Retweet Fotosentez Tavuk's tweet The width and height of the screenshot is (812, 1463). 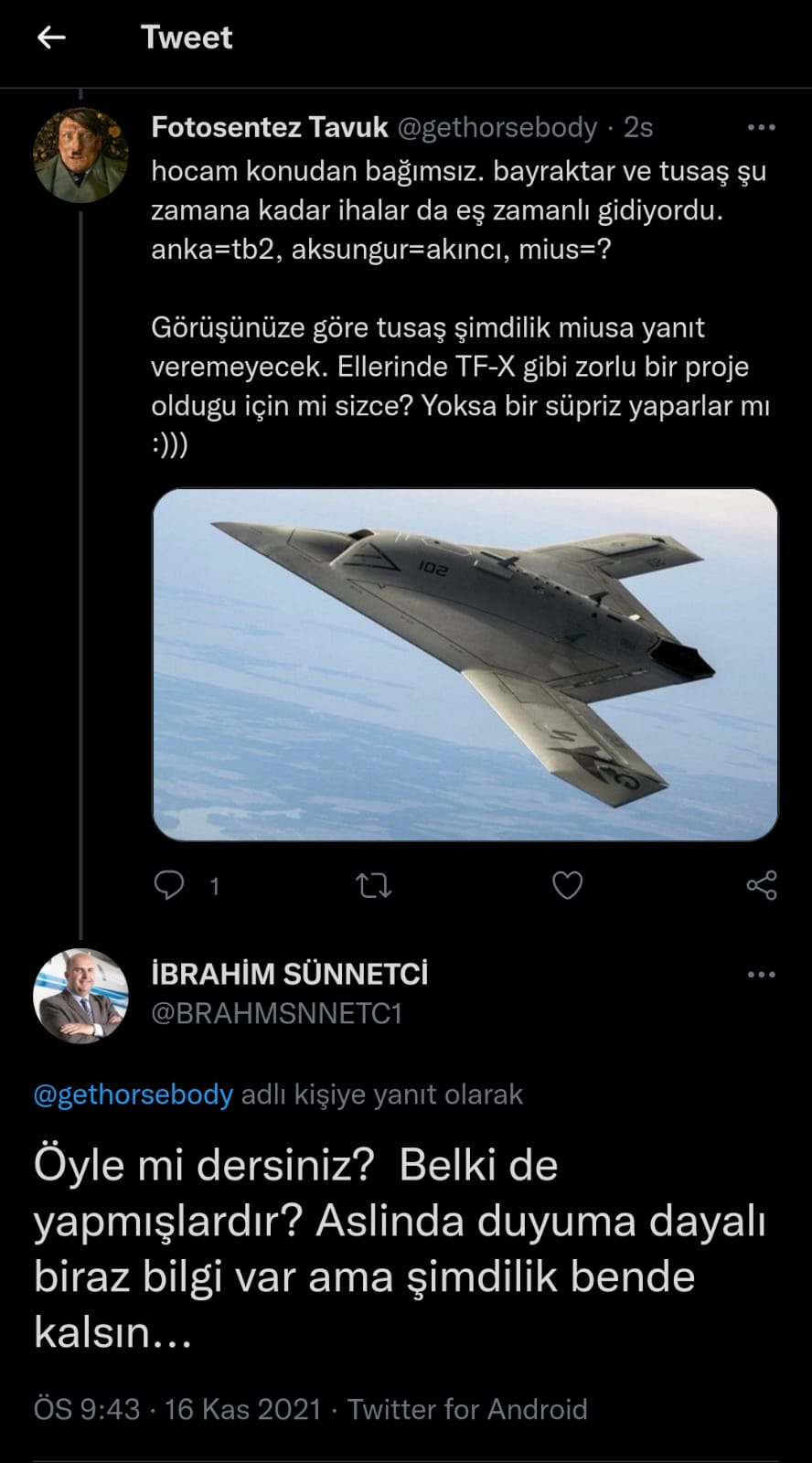coord(373,885)
